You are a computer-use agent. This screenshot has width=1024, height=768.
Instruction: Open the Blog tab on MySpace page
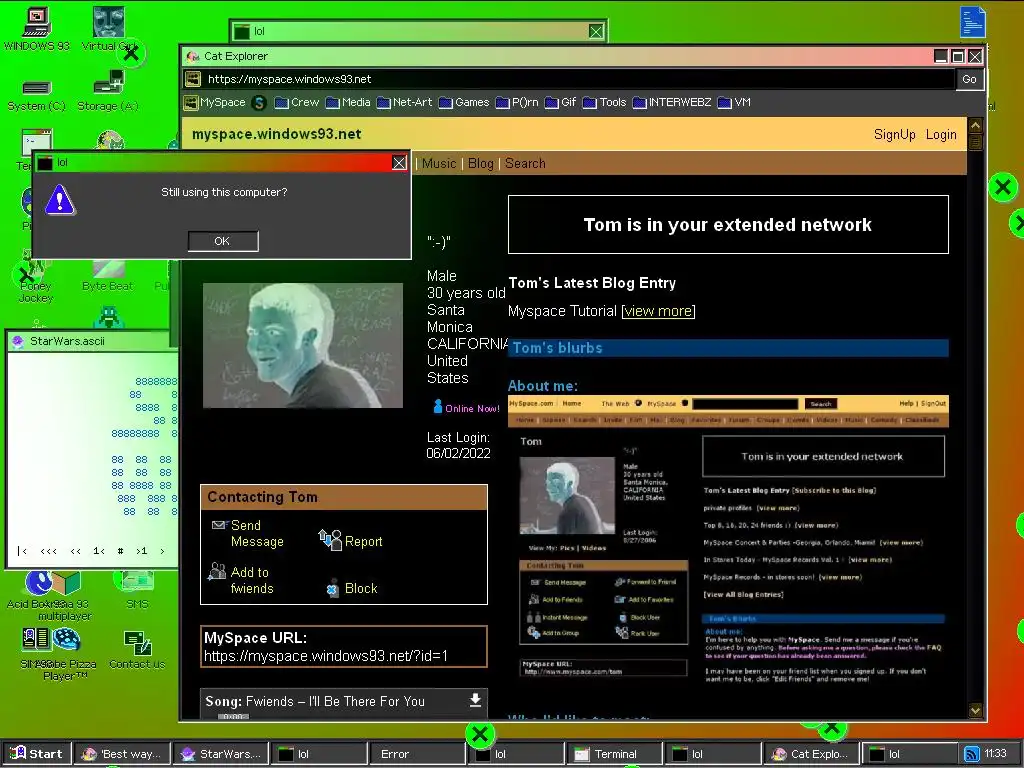pos(481,163)
